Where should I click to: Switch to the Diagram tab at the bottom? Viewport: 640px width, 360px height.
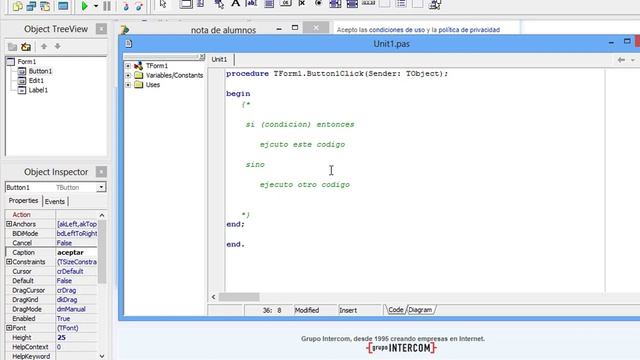click(420, 310)
